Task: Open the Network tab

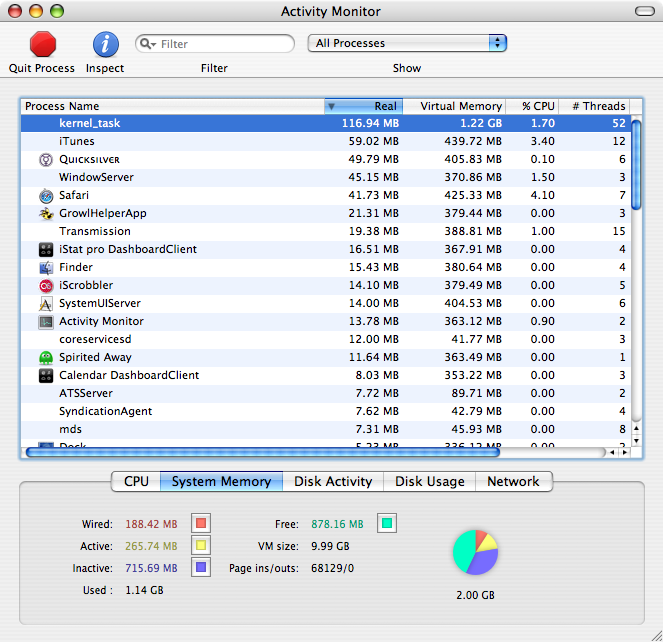Action: point(514,481)
